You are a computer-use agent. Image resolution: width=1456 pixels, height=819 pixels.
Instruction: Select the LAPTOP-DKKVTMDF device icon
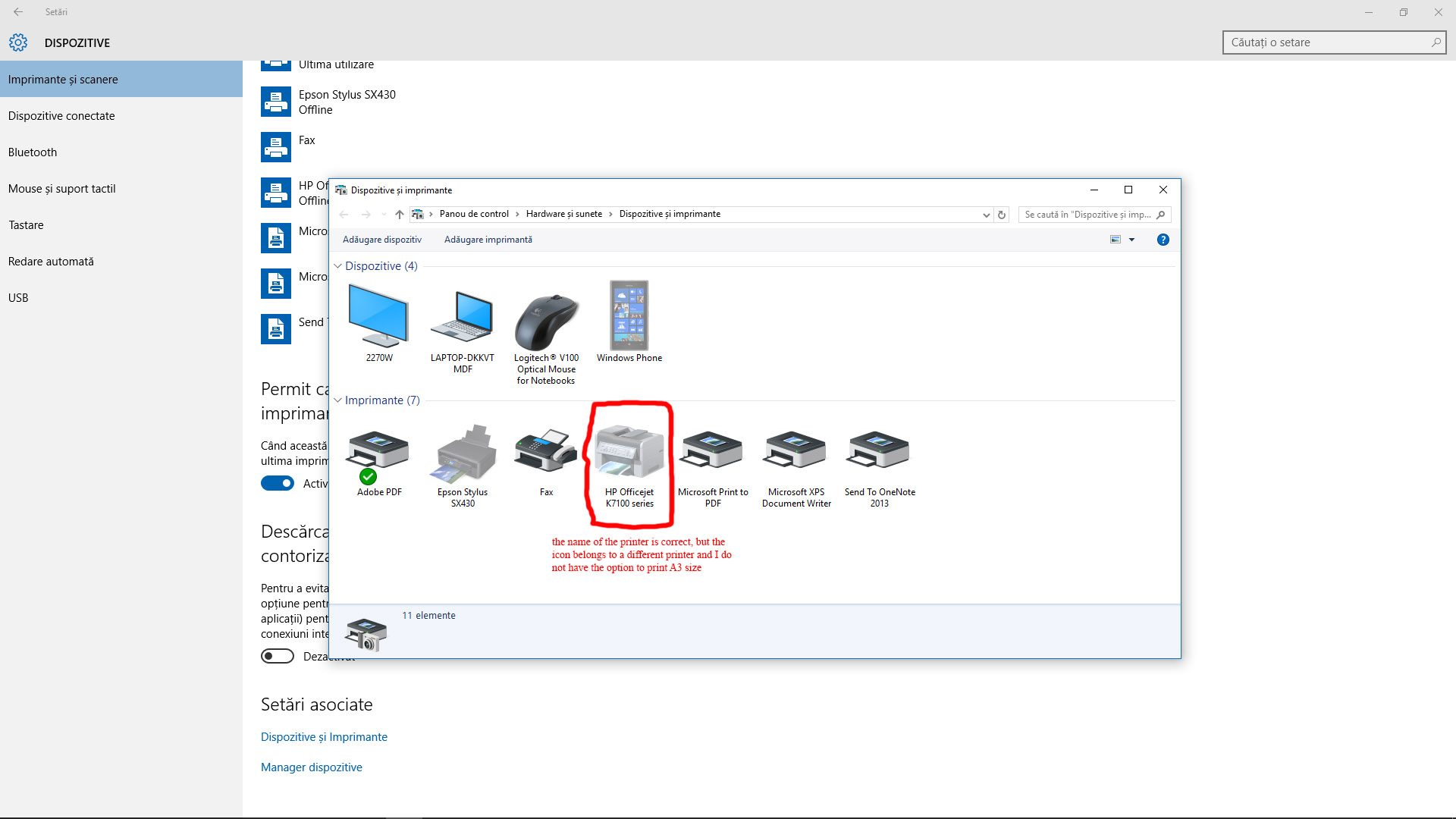click(463, 317)
